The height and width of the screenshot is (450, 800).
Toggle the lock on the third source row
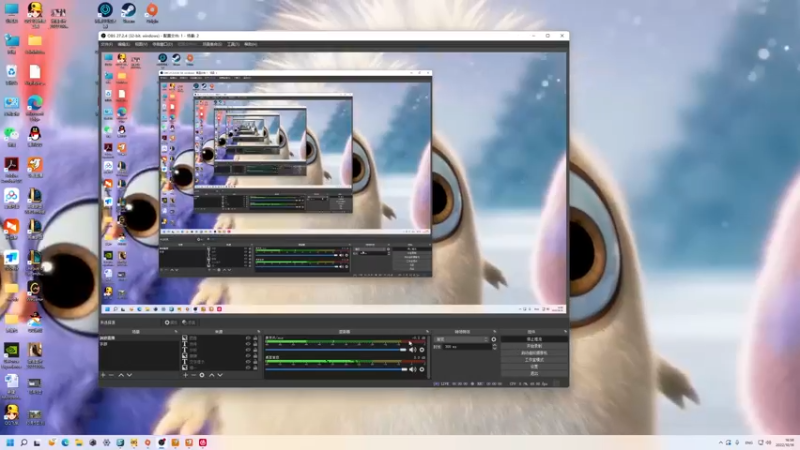[x=255, y=349]
